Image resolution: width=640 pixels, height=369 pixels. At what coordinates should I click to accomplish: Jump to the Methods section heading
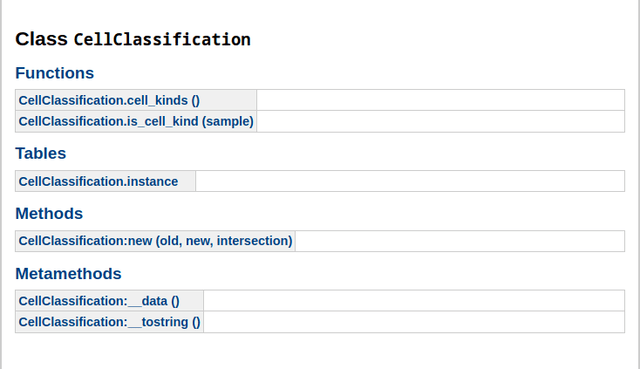[49, 213]
